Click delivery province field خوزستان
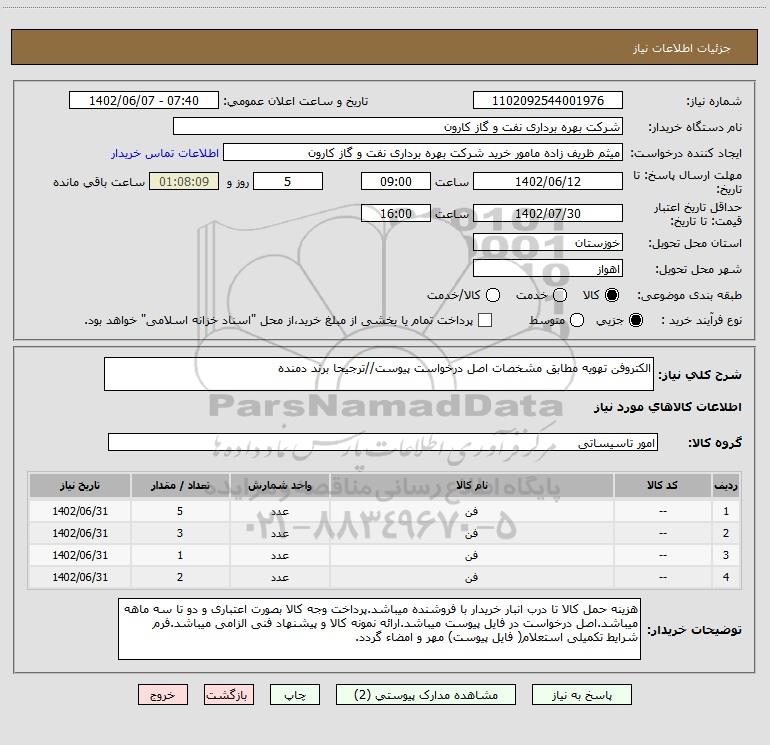 548,243
